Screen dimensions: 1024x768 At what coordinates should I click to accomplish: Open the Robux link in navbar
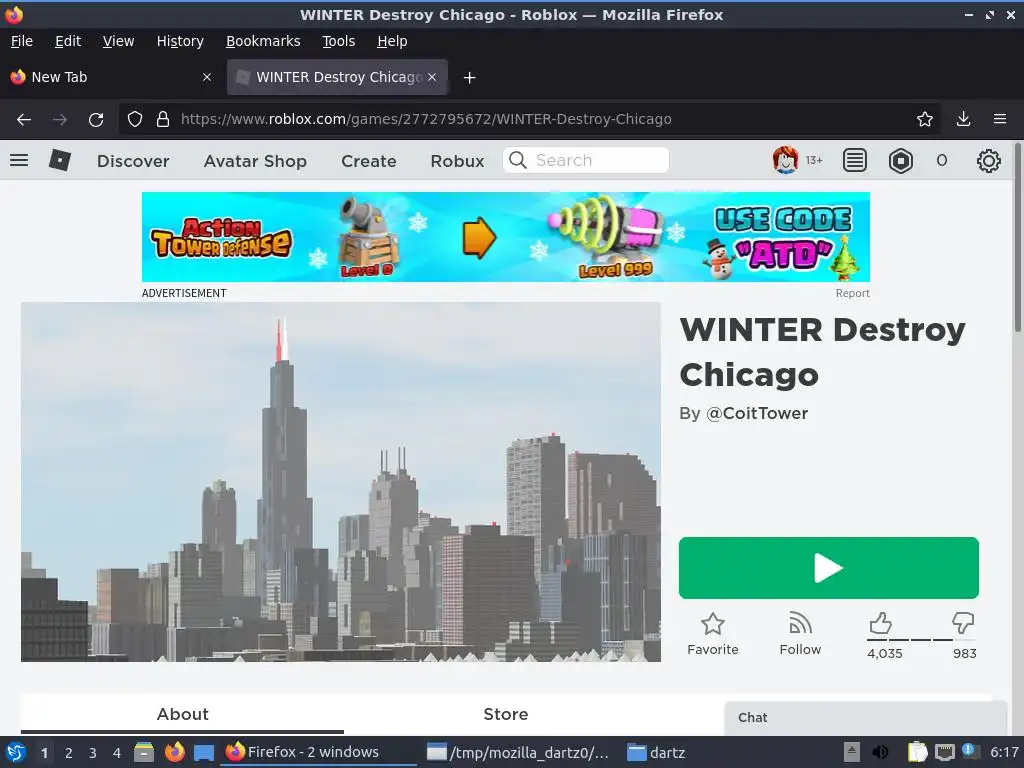point(457,161)
